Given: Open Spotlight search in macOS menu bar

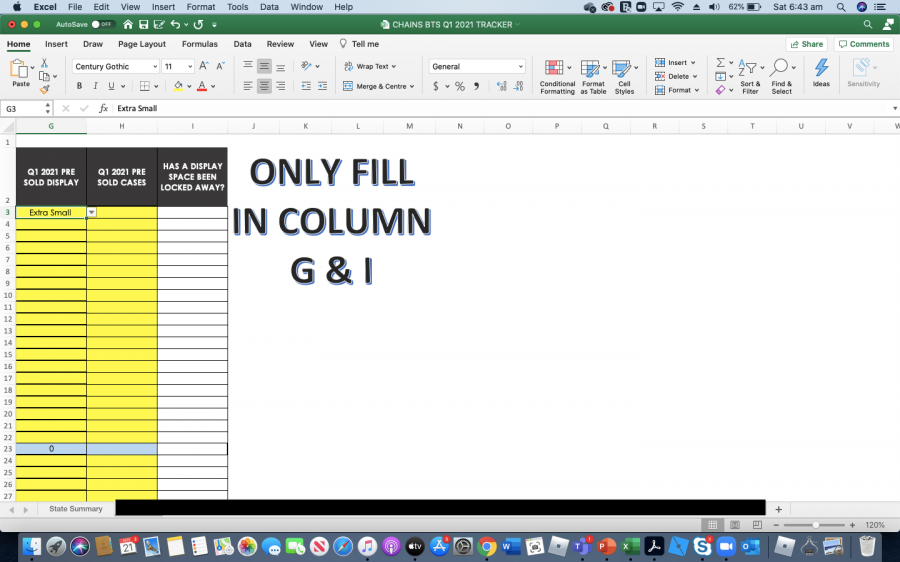Looking at the screenshot, I should [841, 7].
